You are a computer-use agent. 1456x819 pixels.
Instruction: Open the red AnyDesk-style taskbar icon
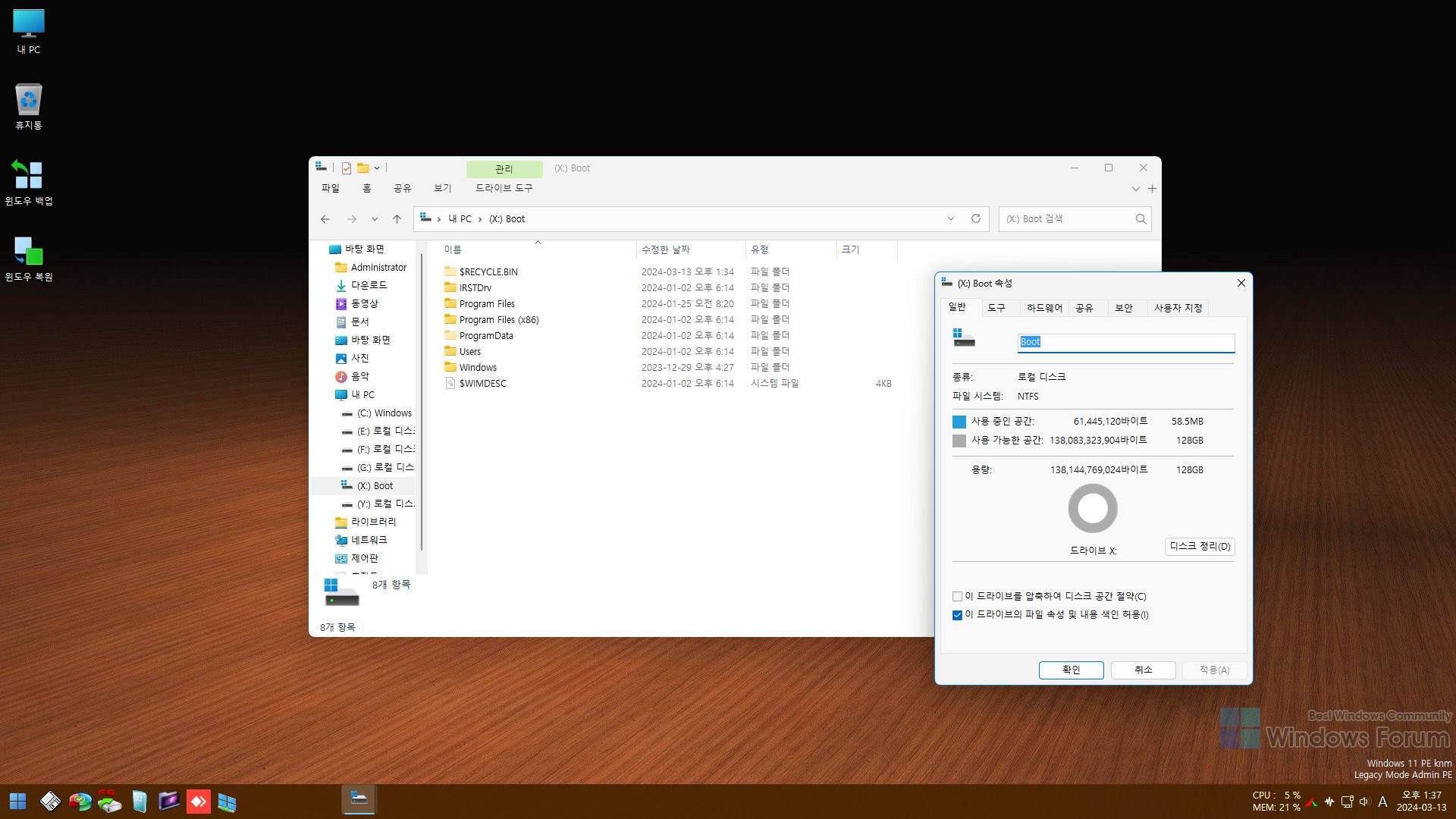click(199, 802)
